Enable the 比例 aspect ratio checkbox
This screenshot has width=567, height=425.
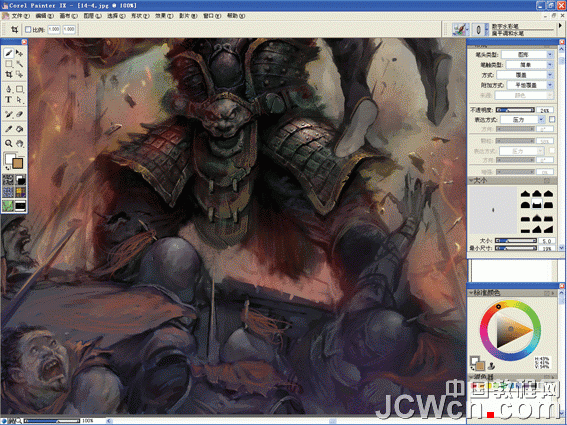coord(28,29)
